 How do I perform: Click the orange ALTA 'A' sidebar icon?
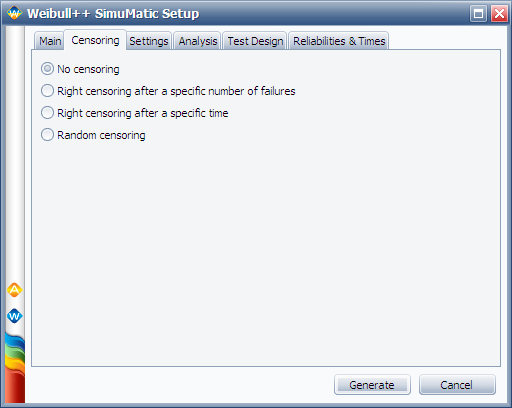[14, 290]
